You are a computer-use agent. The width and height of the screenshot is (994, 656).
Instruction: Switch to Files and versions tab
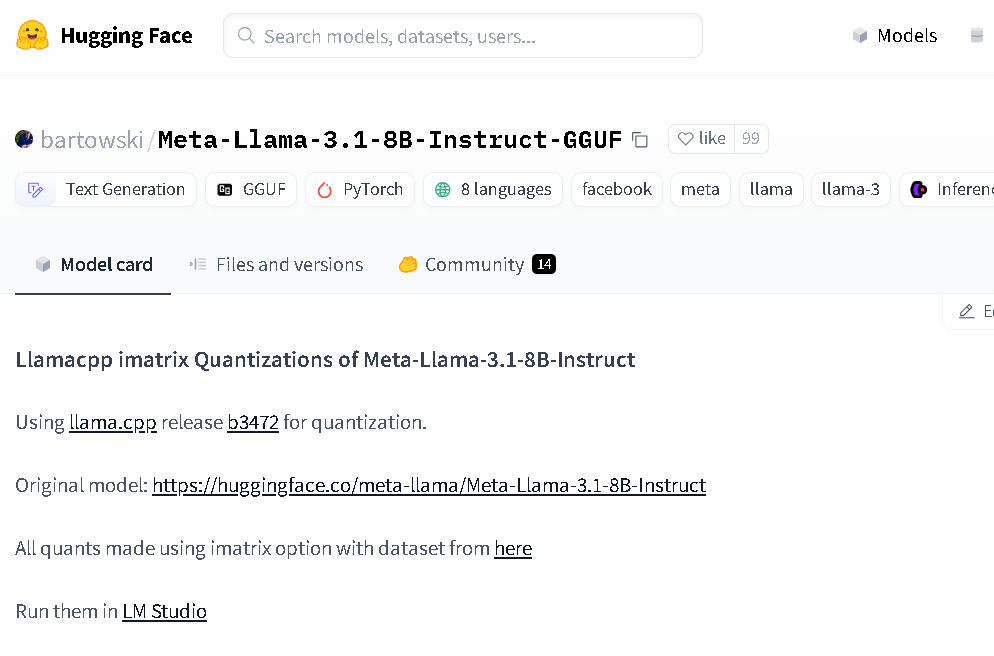pyautogui.click(x=276, y=265)
